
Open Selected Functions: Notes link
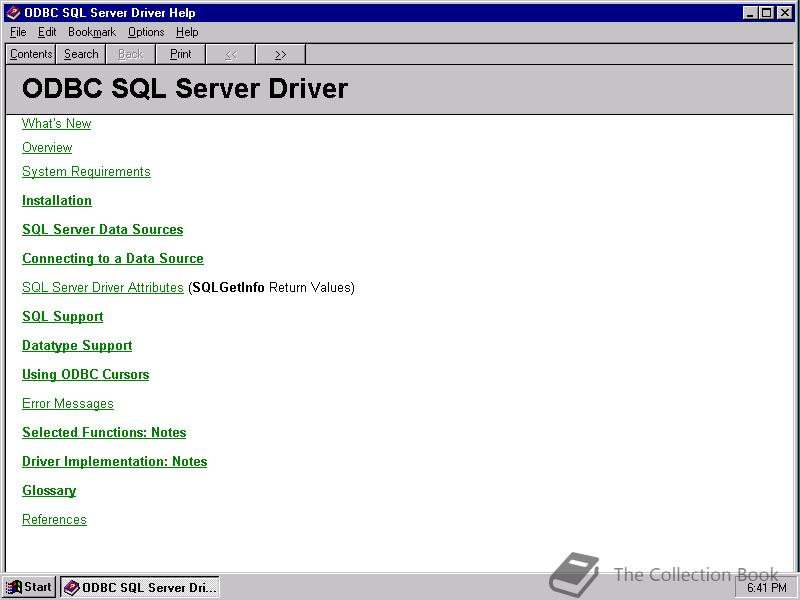(x=104, y=433)
